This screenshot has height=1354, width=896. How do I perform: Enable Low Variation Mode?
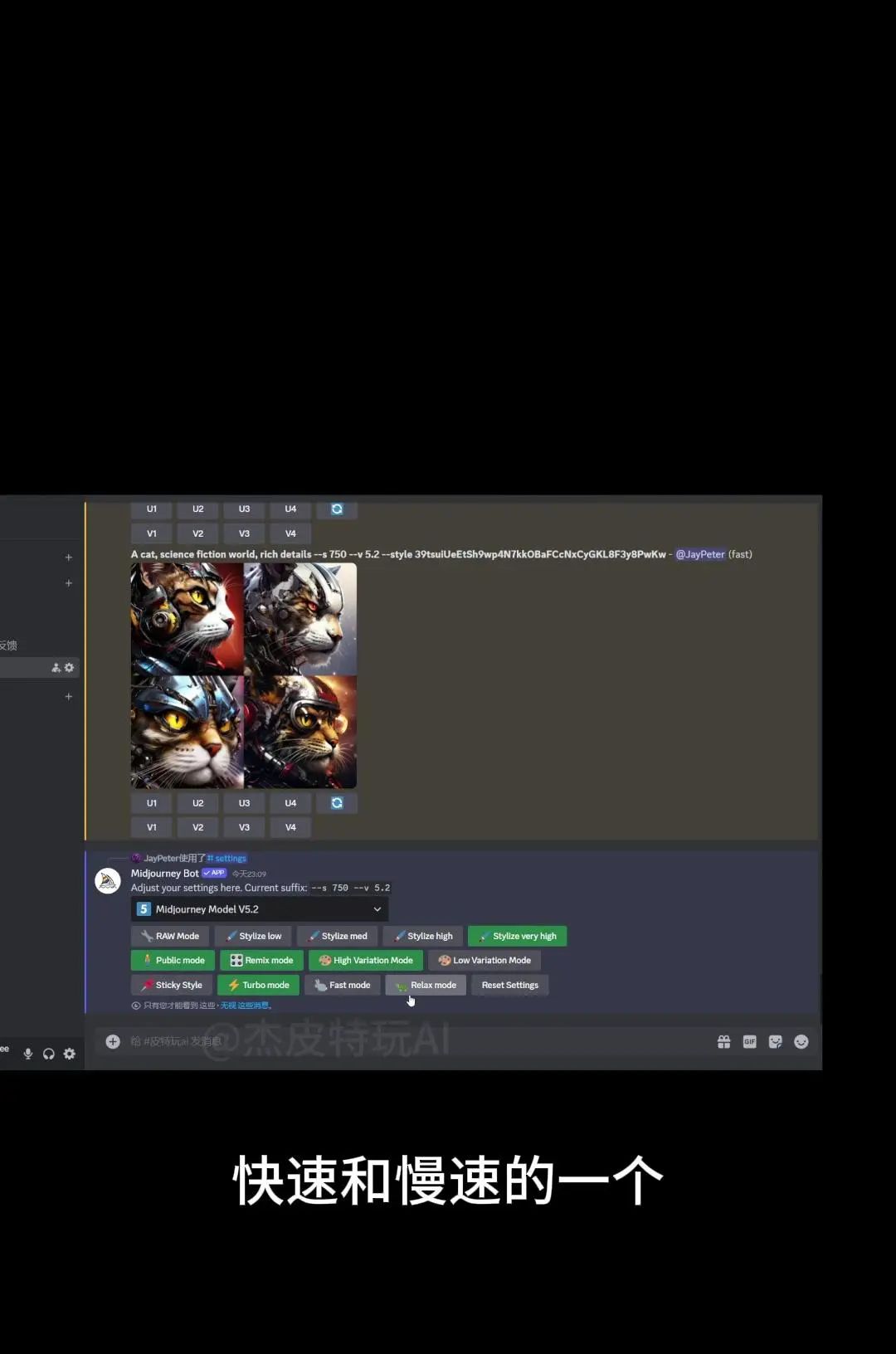click(x=485, y=961)
